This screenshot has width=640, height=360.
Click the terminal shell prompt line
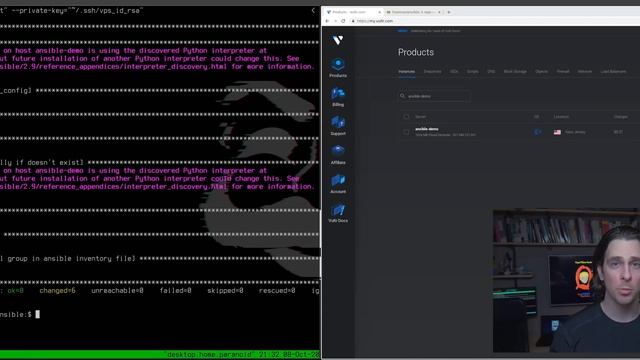[20, 314]
